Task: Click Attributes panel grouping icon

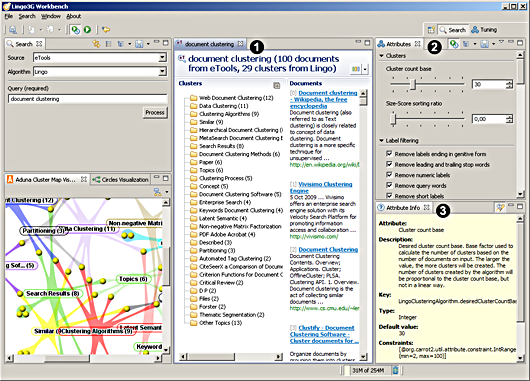Action: point(466,44)
